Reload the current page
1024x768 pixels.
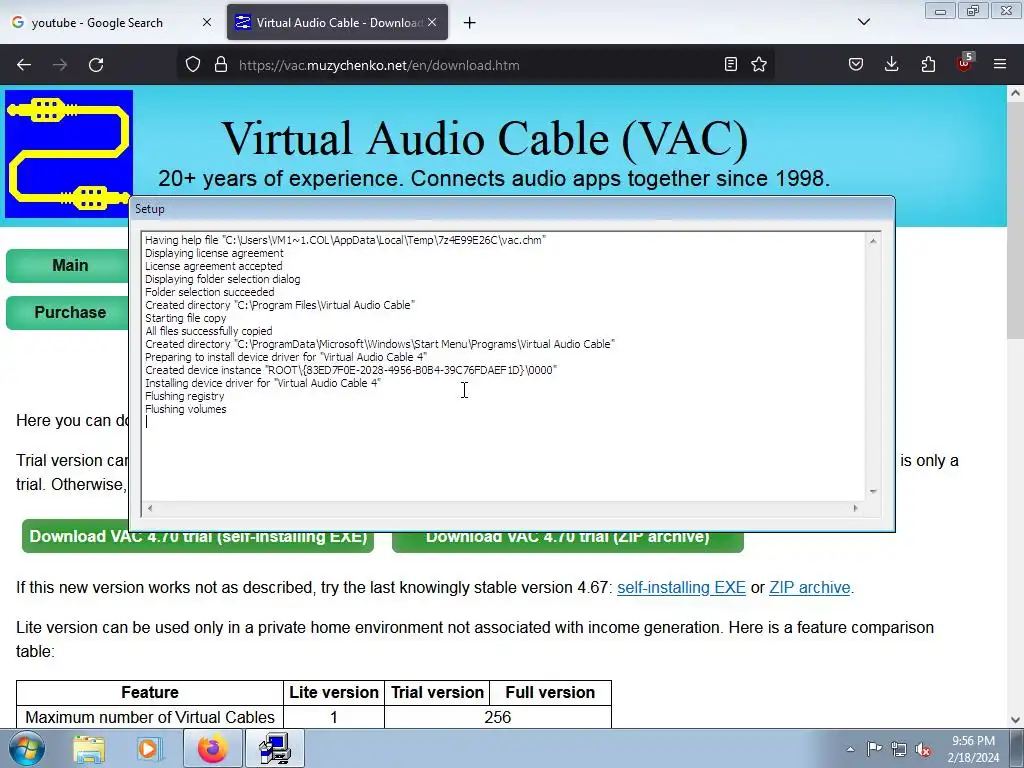point(96,65)
